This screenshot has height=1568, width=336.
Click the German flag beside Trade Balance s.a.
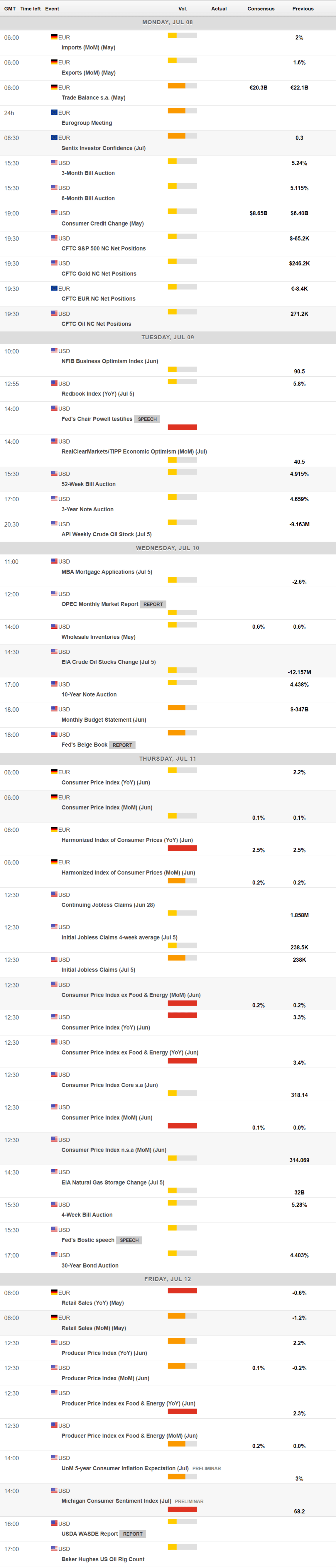pos(54,87)
